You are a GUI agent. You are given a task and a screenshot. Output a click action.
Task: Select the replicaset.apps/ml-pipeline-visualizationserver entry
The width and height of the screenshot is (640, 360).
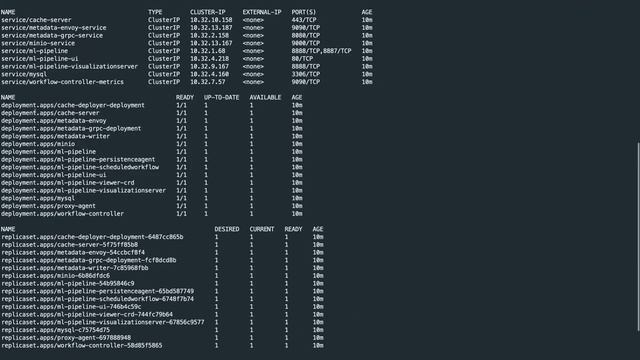pos(102,322)
